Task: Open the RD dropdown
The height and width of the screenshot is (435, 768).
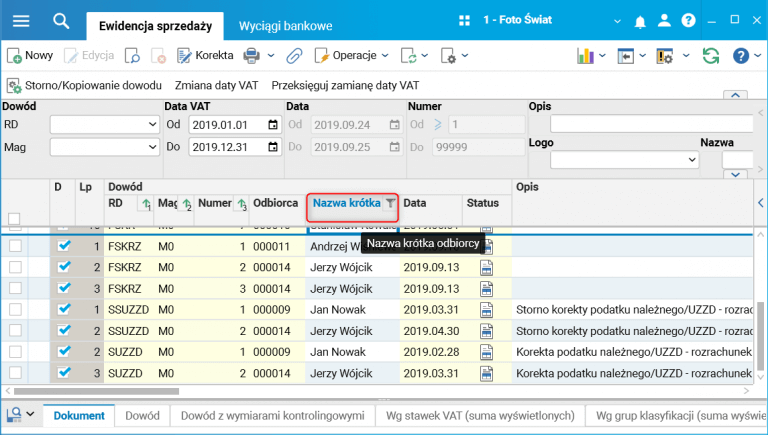Action: coord(105,124)
